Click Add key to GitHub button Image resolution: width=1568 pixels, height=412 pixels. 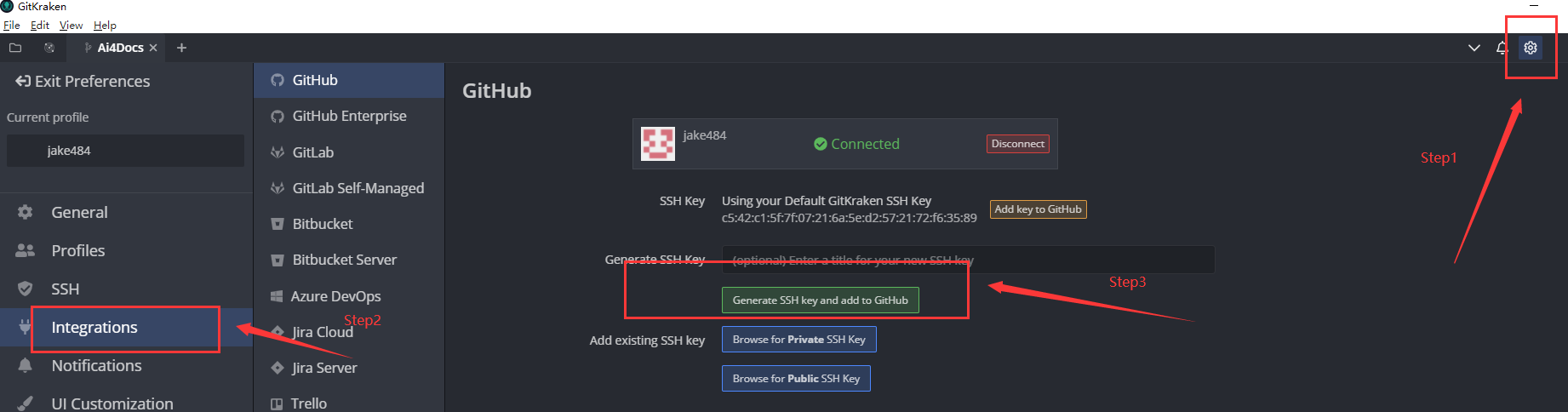click(x=1038, y=209)
